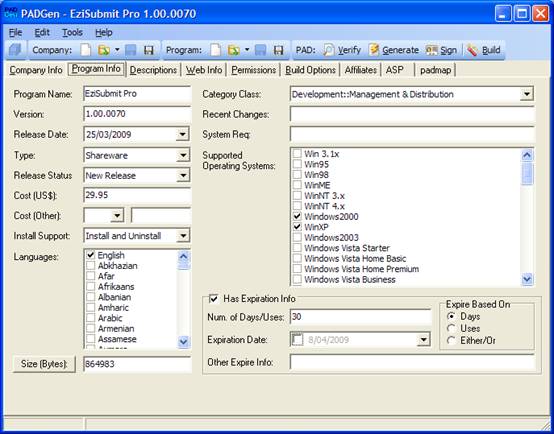Switch to the Build Options tab

tap(310, 70)
